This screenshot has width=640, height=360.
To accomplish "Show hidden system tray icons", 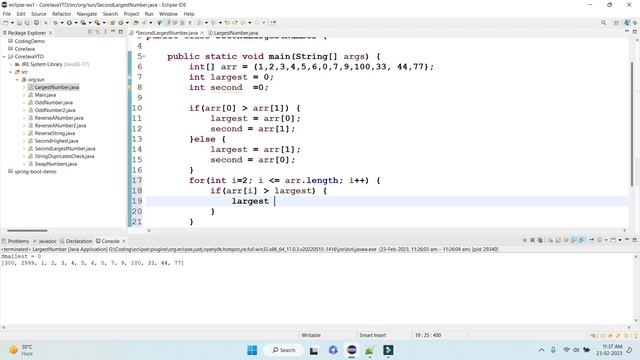I will [541, 350].
